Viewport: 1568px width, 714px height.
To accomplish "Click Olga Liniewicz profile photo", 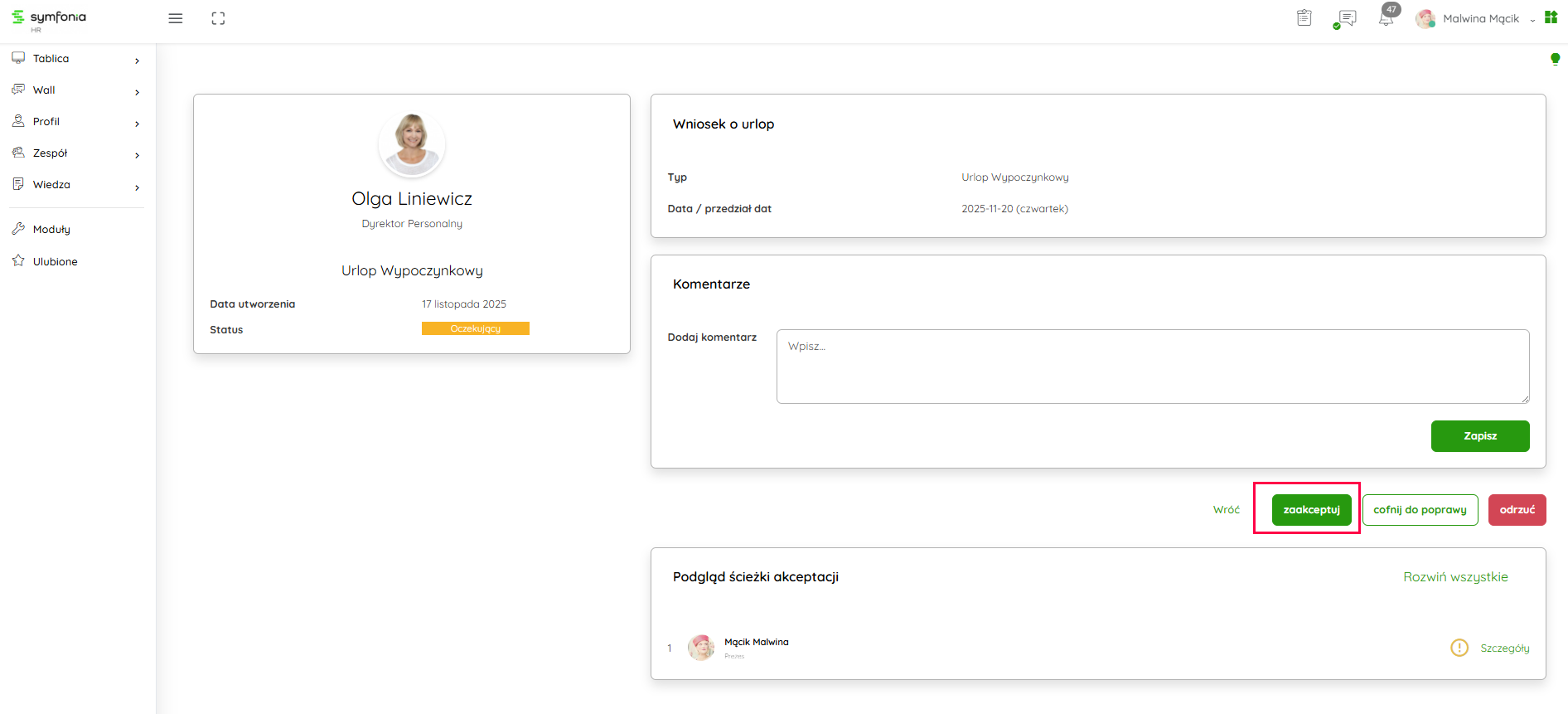I will (412, 144).
